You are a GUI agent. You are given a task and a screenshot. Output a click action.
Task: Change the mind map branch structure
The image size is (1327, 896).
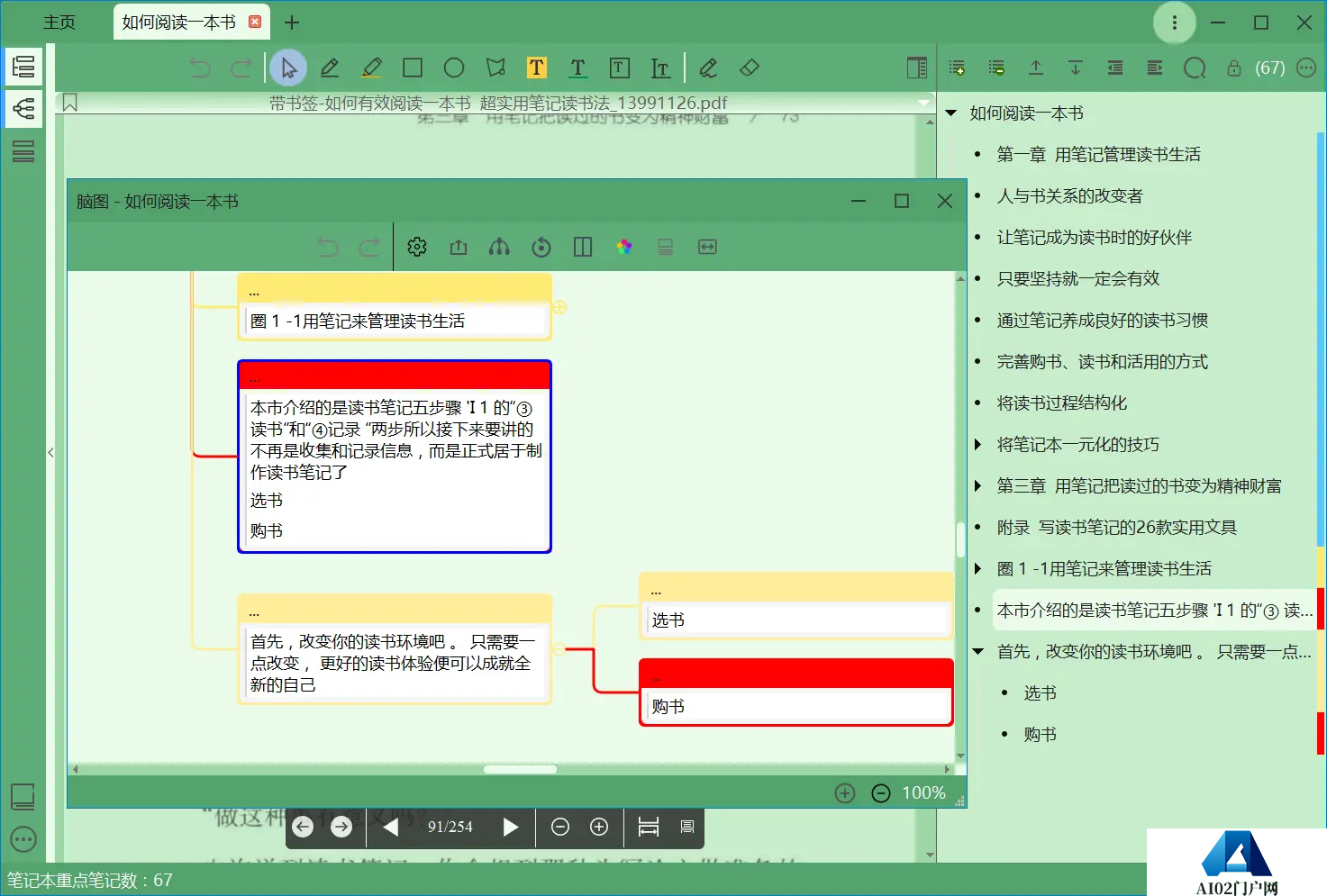(499, 247)
